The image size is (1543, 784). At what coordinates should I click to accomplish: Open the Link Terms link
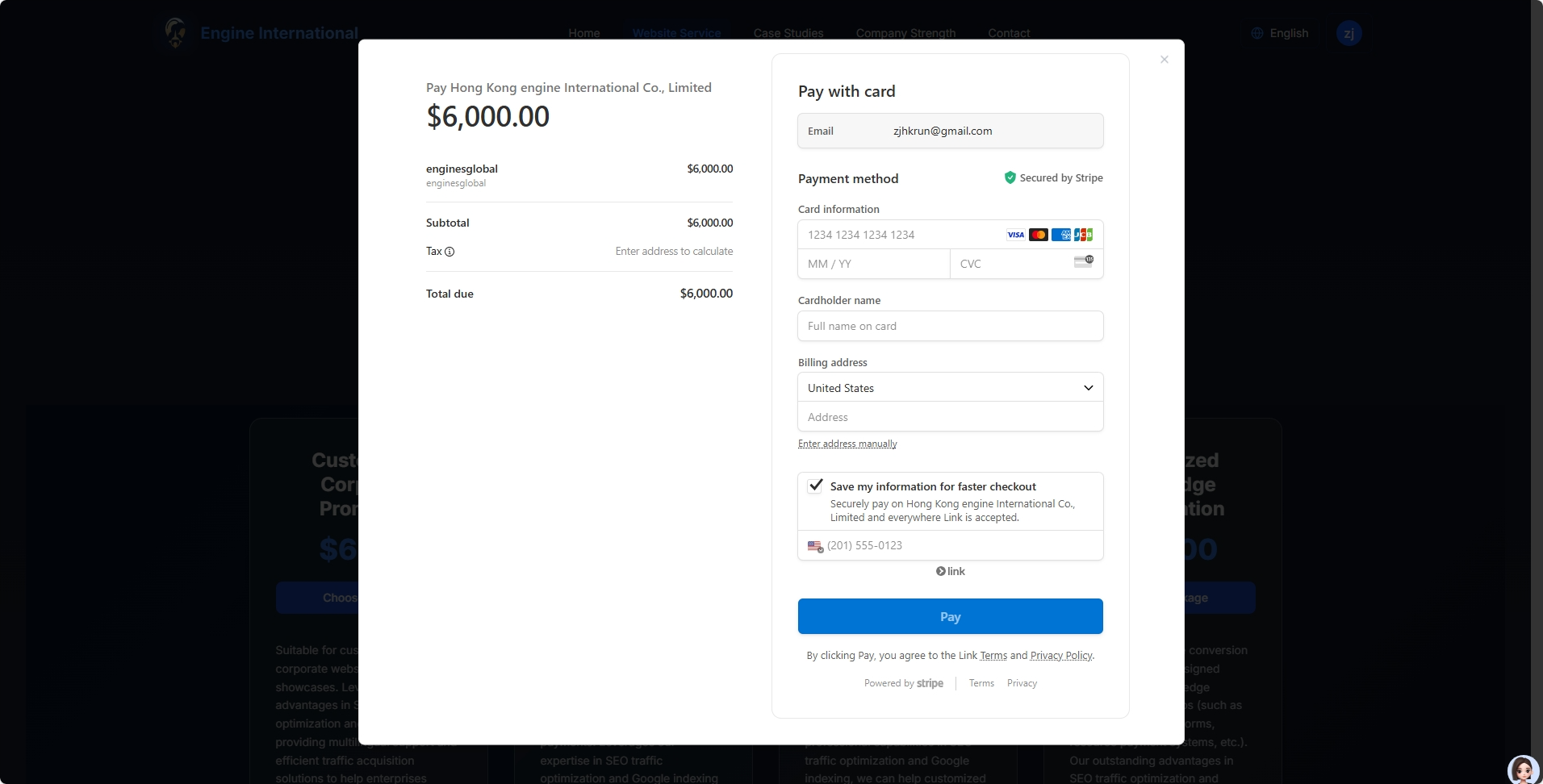point(993,656)
